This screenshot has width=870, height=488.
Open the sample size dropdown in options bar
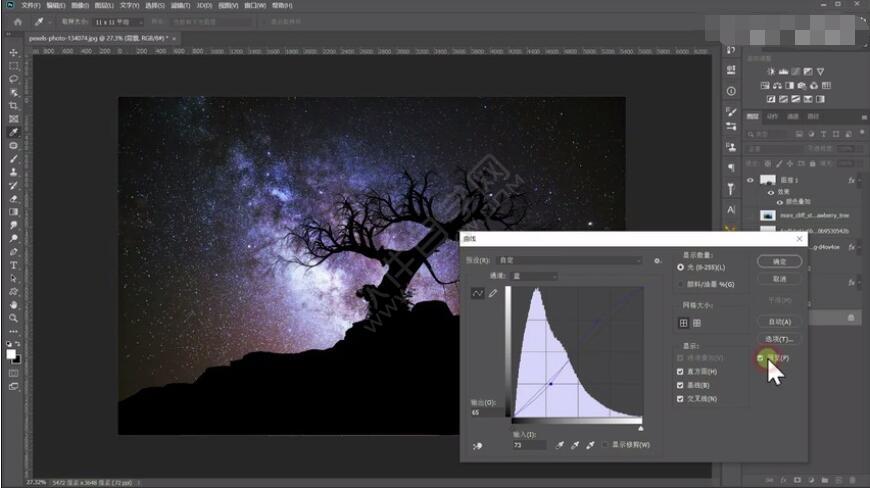(116, 21)
